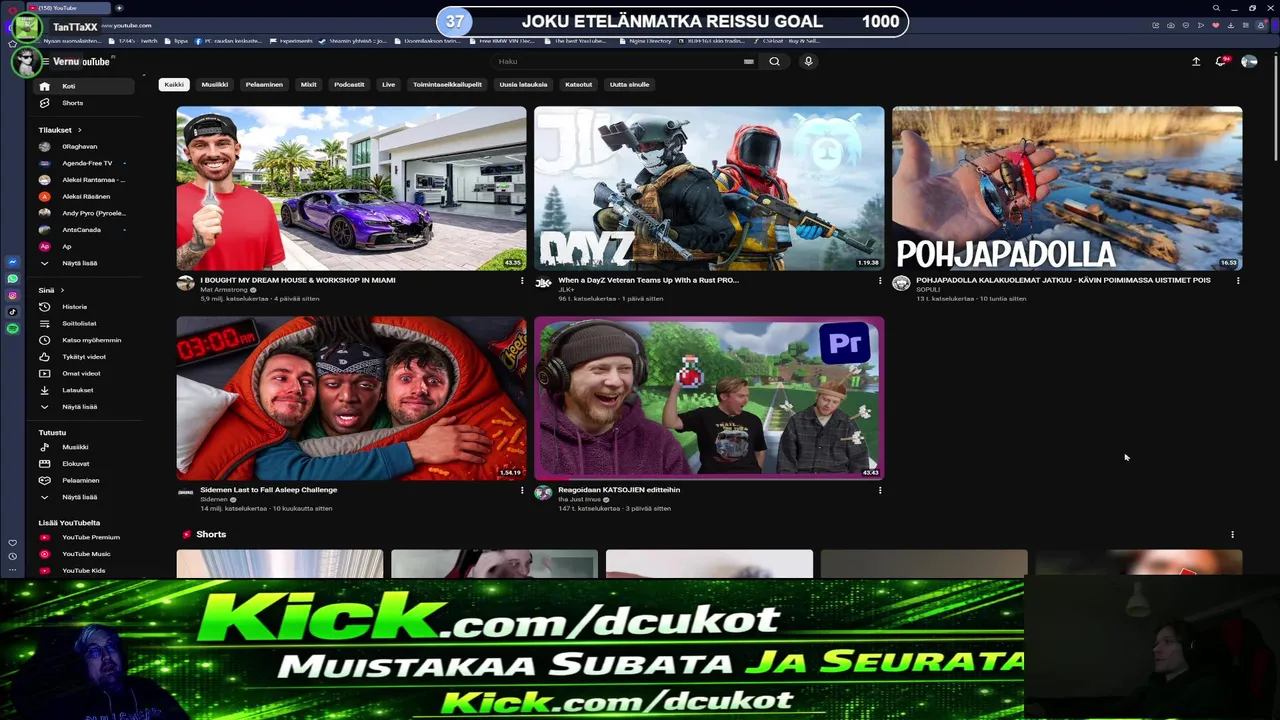Image resolution: width=1280 pixels, height=720 pixels.
Task: Play the DayZ video thumbnail
Action: [x=709, y=188]
